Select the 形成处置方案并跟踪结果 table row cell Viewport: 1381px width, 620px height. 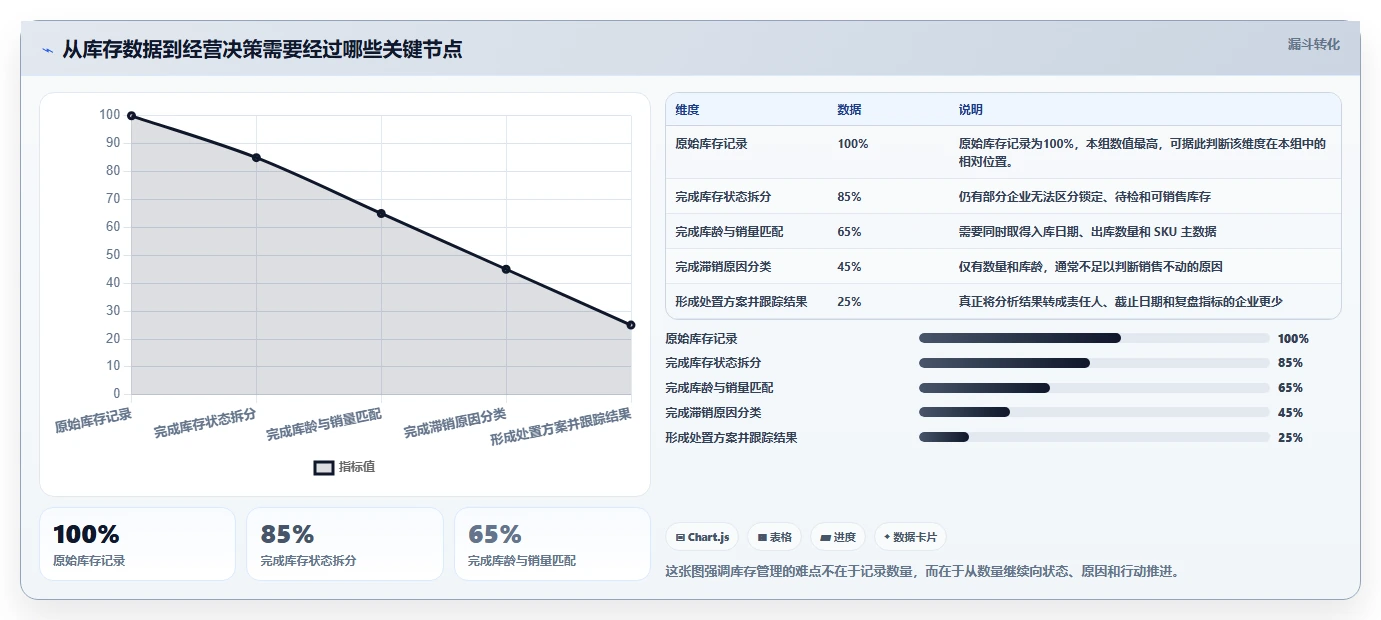pos(741,302)
